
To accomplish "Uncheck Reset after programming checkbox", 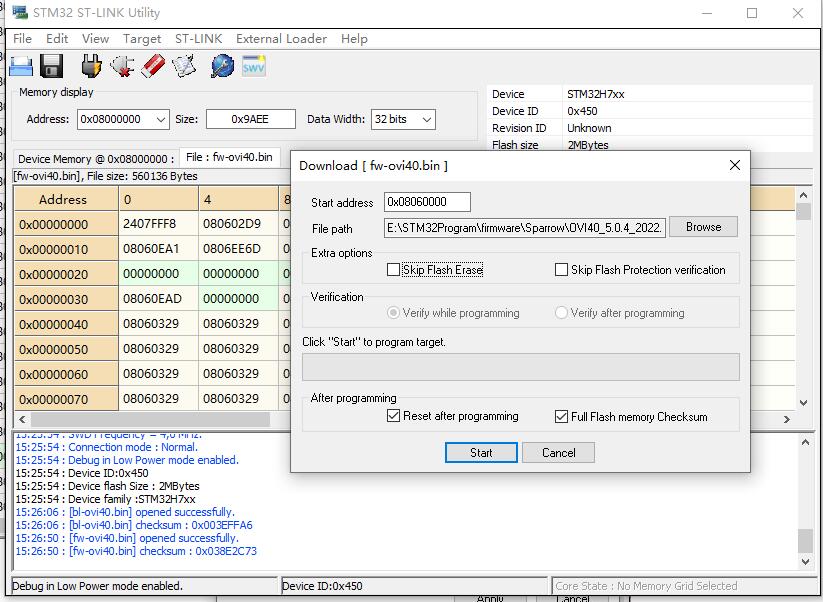I will (393, 416).
